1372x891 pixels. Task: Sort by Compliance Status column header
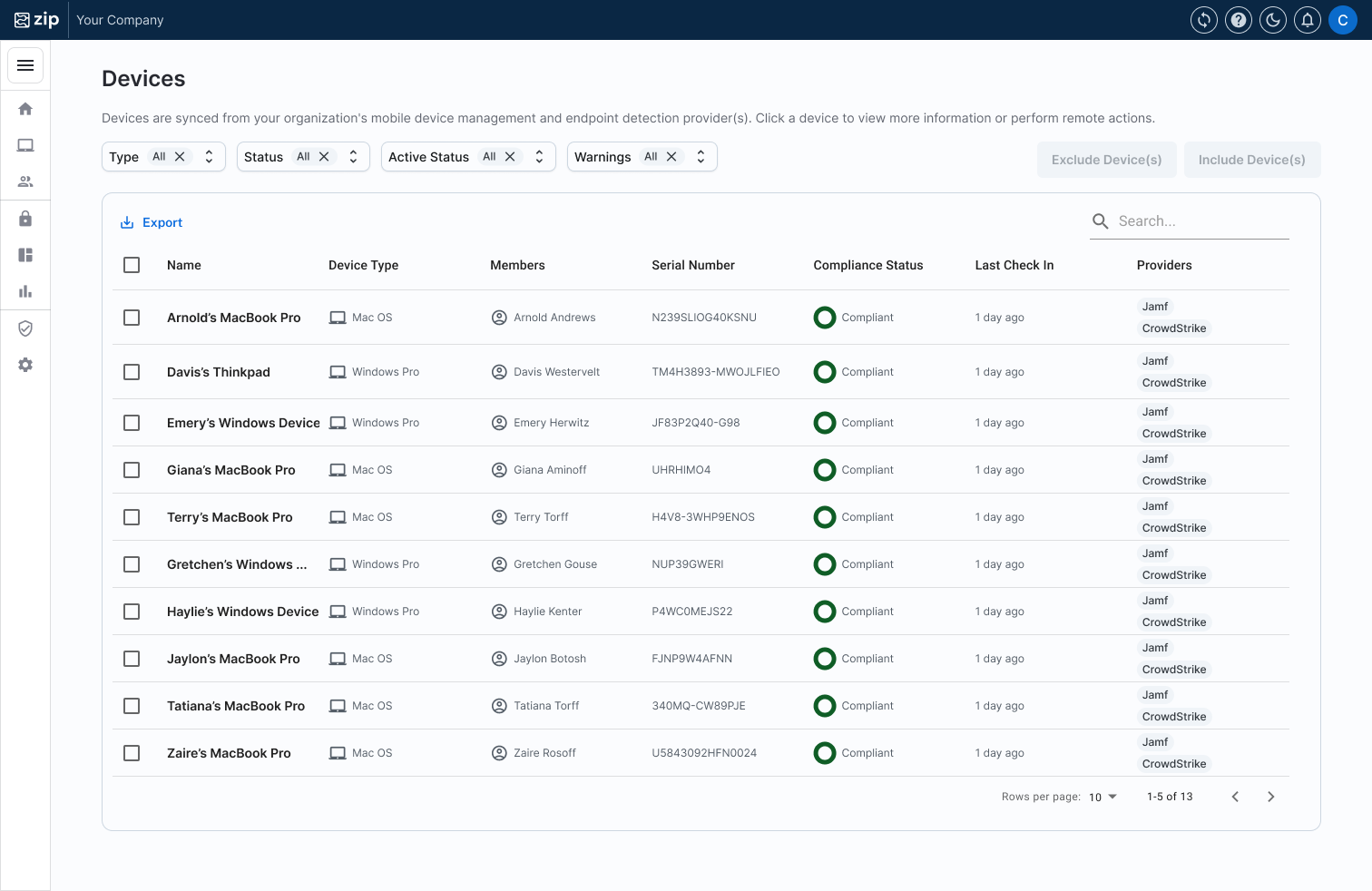point(867,265)
